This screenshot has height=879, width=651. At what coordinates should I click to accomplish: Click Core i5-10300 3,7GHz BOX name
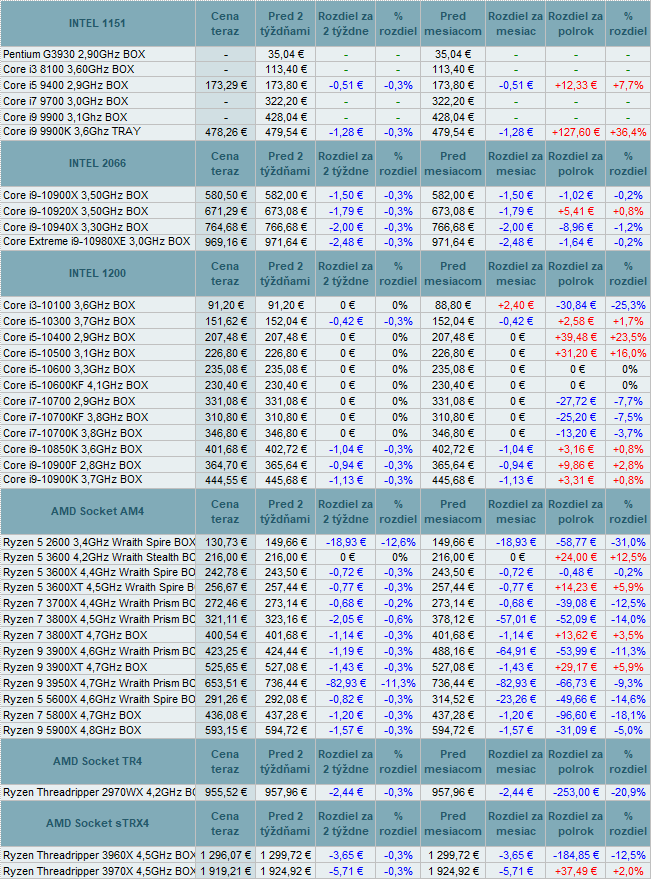pos(69,322)
